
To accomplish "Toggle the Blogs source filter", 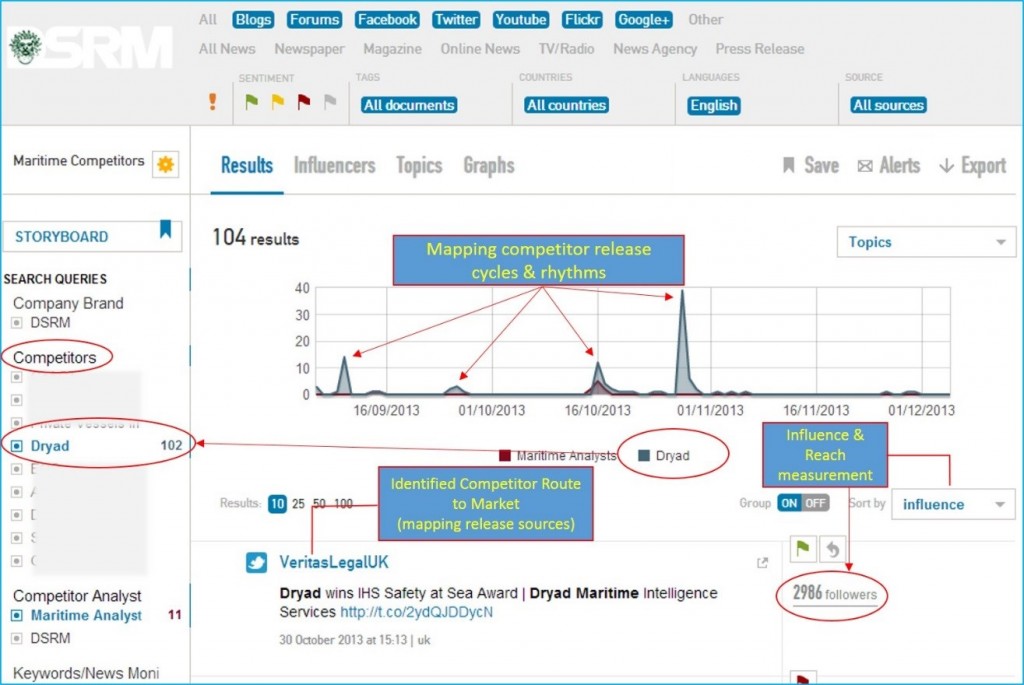I will tap(253, 20).
